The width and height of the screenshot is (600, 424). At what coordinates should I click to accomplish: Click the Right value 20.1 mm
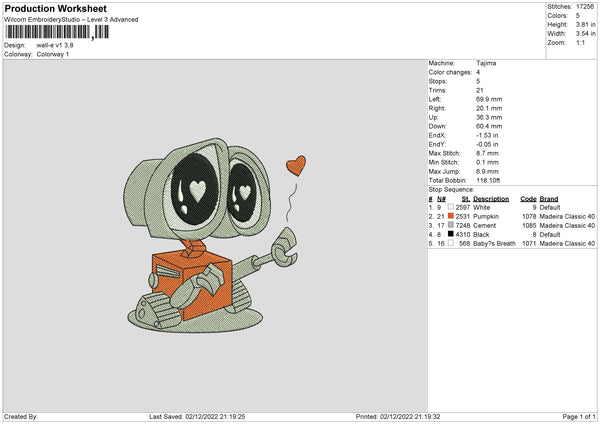[x=489, y=108]
